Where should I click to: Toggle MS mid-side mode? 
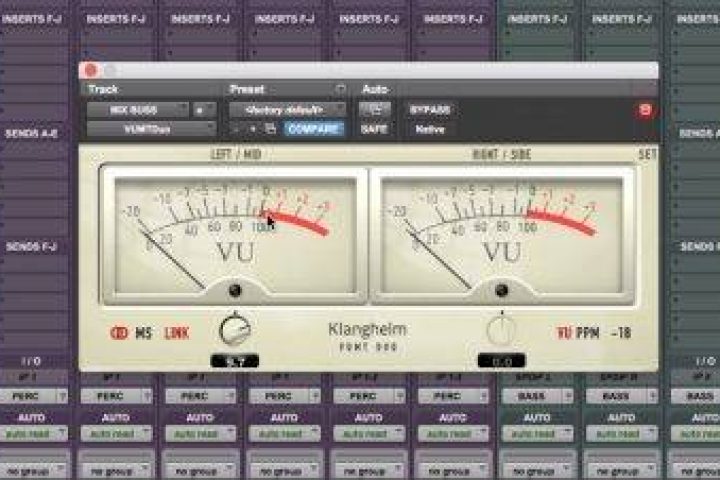pos(142,332)
